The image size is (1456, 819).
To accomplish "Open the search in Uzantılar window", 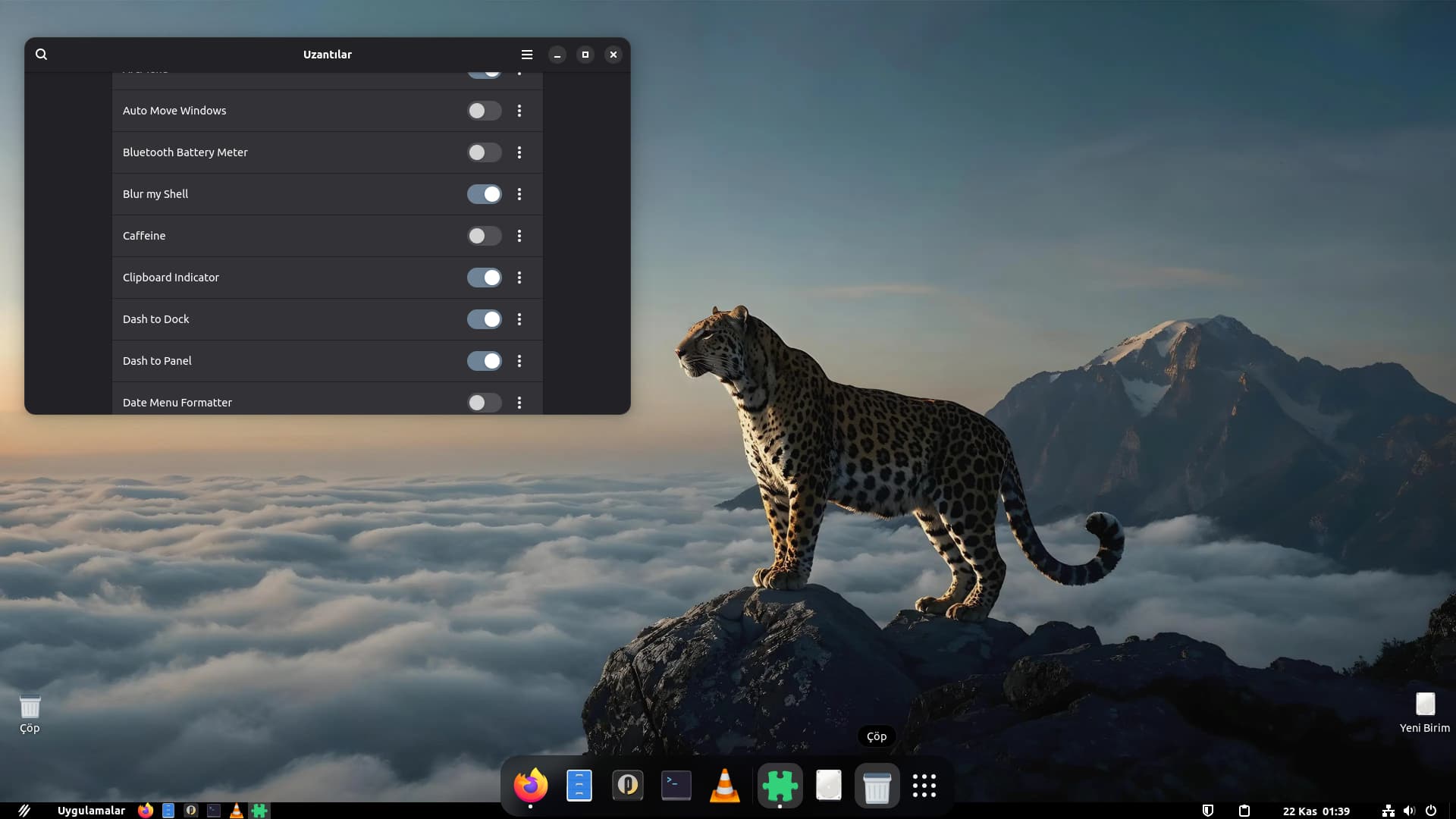I will click(42, 55).
